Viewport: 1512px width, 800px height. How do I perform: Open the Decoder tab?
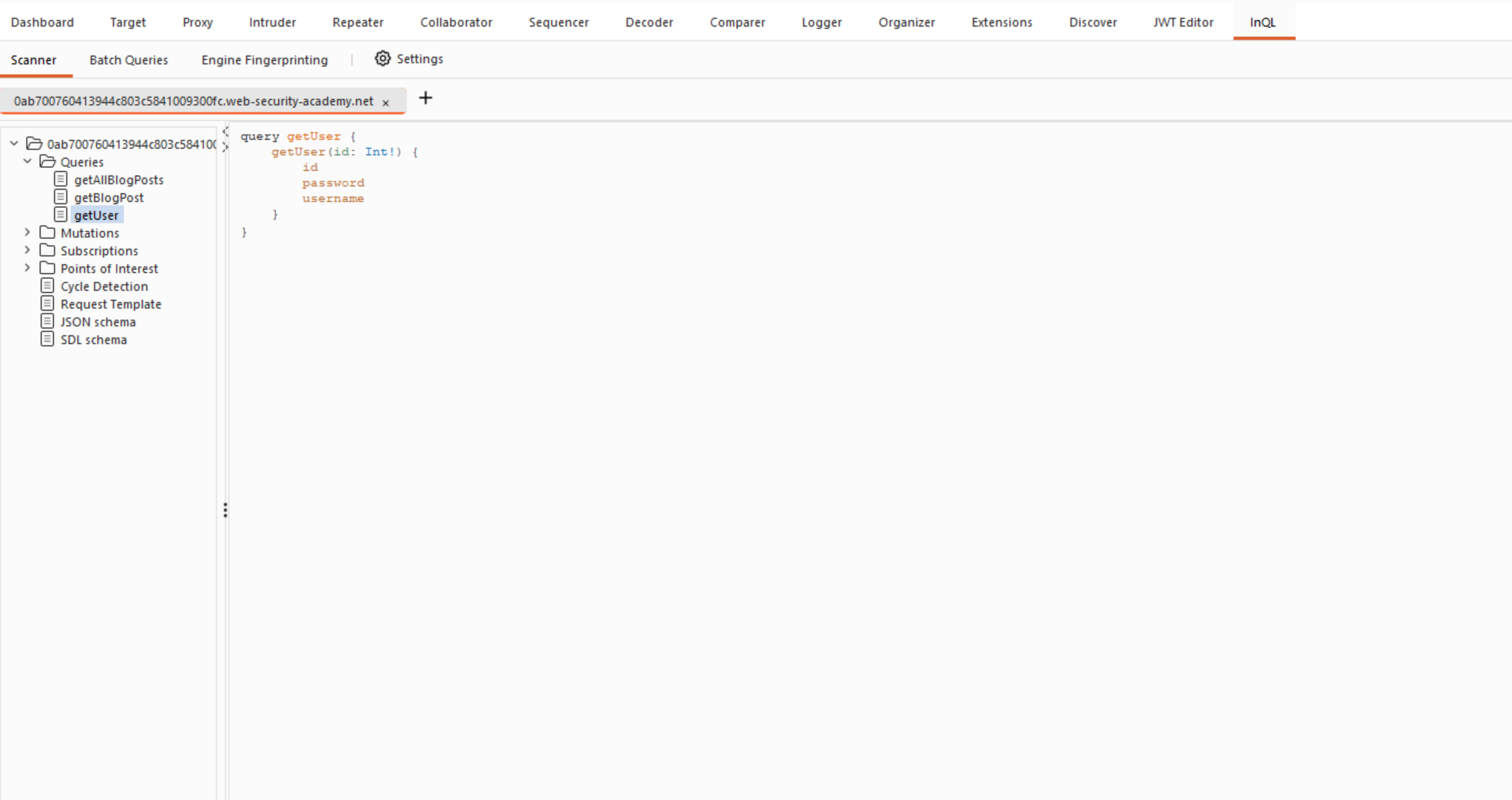(x=649, y=22)
